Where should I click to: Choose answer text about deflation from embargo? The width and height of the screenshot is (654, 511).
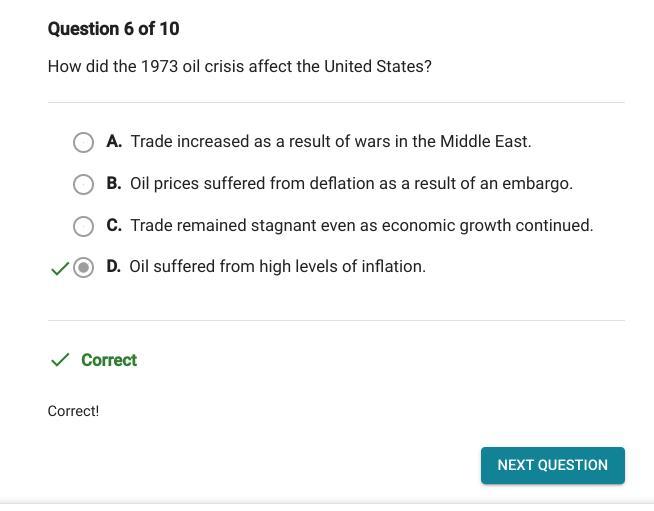pyautogui.click(x=351, y=184)
